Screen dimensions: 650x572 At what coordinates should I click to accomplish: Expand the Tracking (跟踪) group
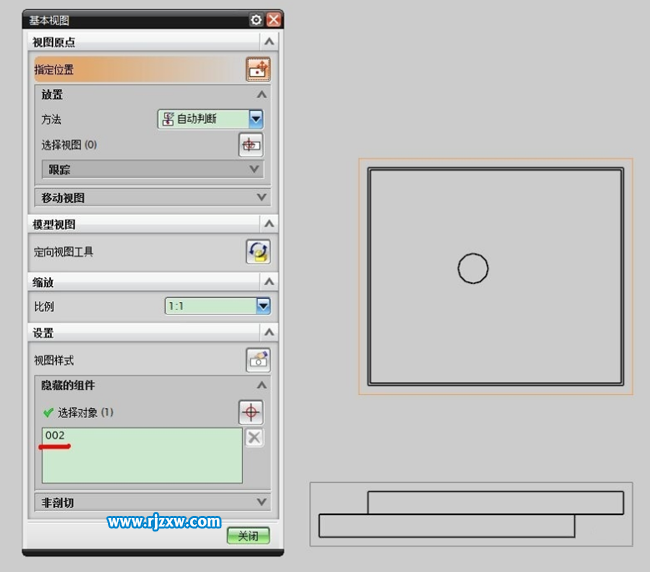click(x=255, y=169)
